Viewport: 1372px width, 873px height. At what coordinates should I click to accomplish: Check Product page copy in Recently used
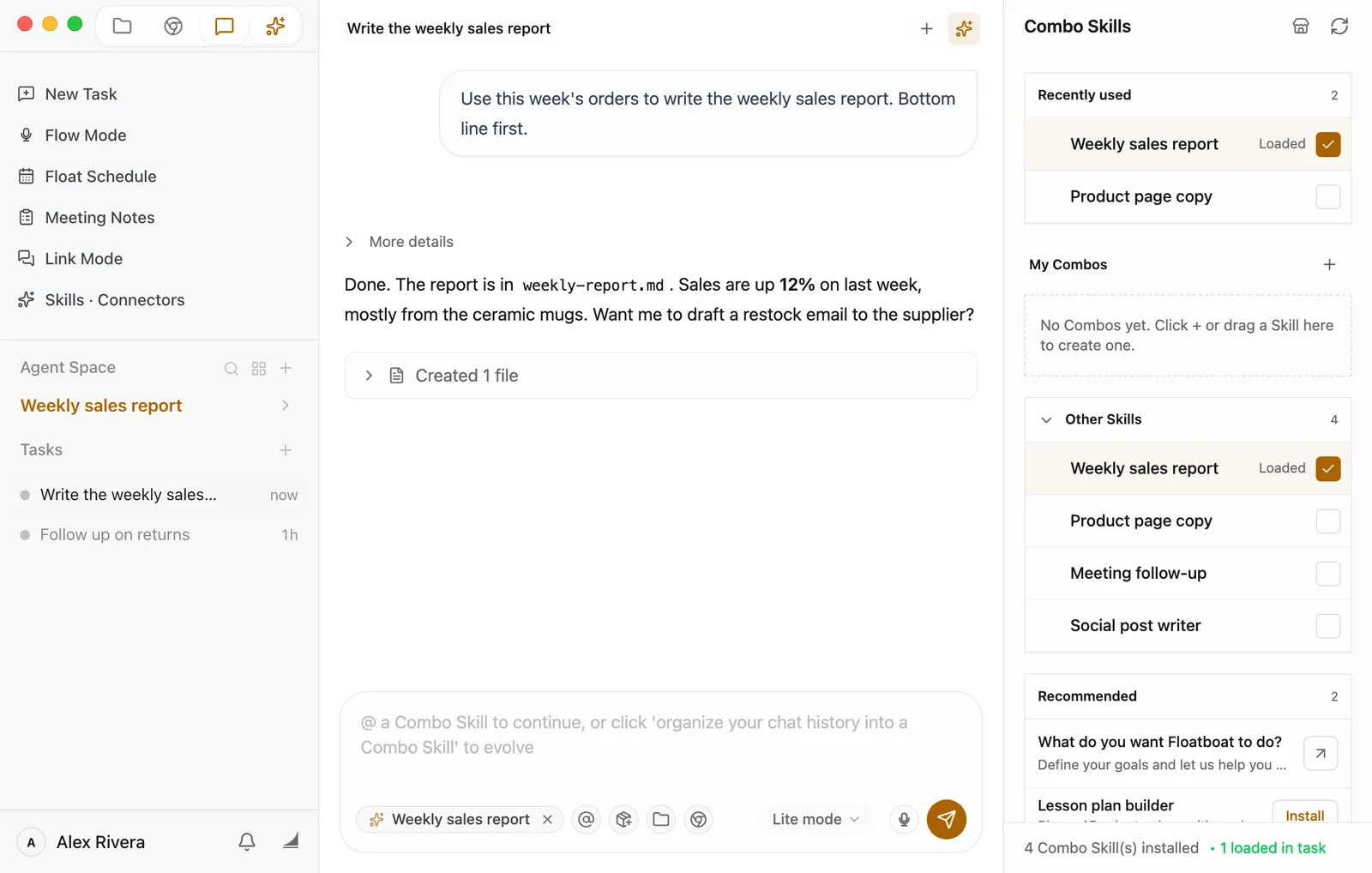tap(1328, 197)
